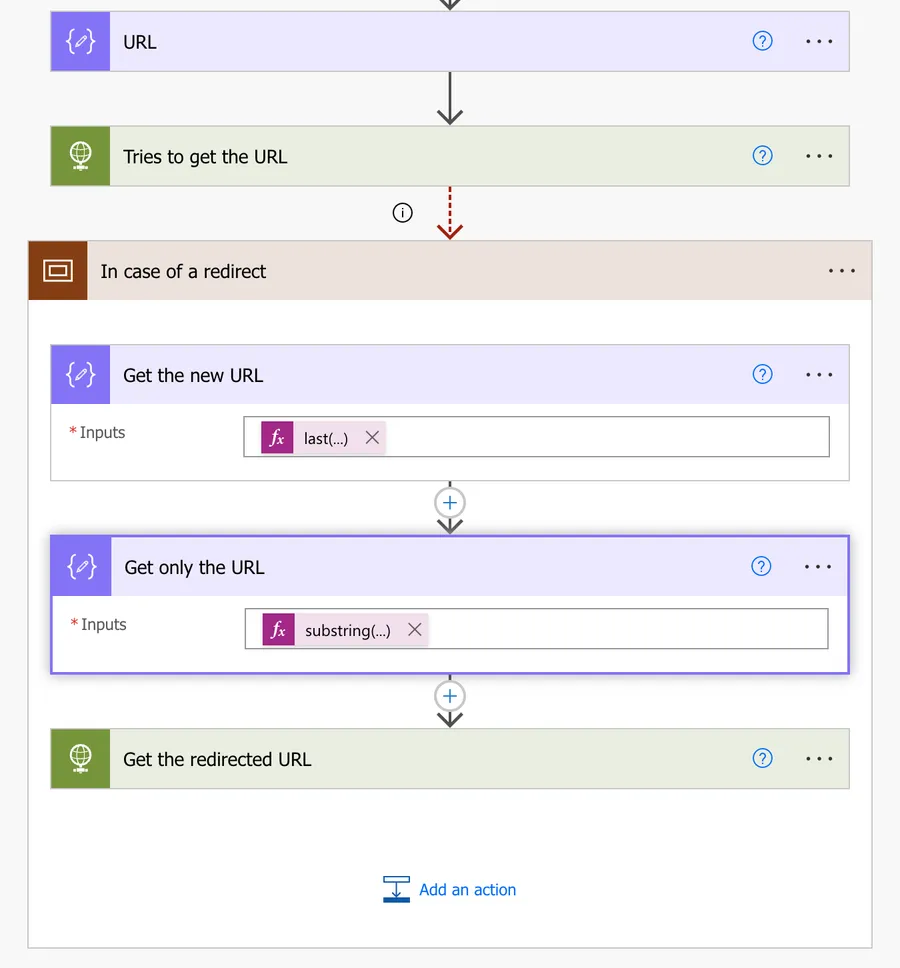Viewport: 900px width, 968px height.
Task: Open 'In case of a redirect' ellipsis menu
Action: coord(842,271)
